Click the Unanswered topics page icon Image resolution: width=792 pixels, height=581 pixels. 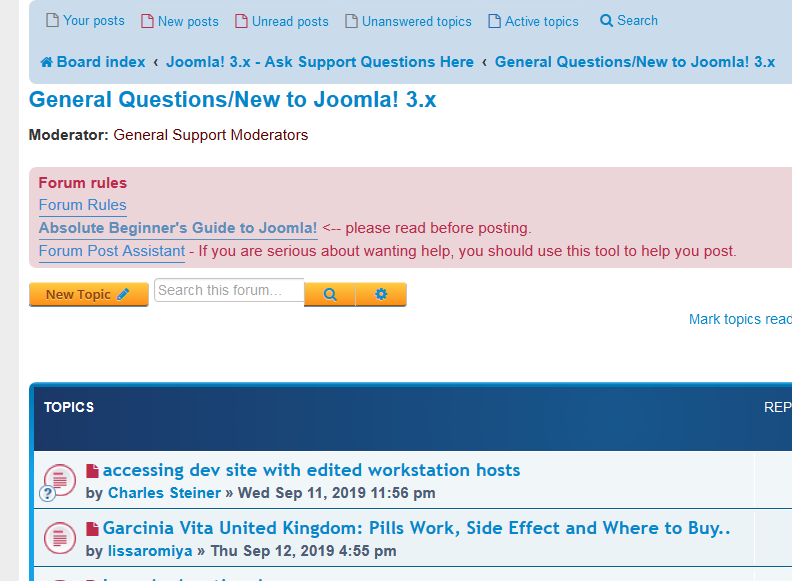click(x=351, y=21)
